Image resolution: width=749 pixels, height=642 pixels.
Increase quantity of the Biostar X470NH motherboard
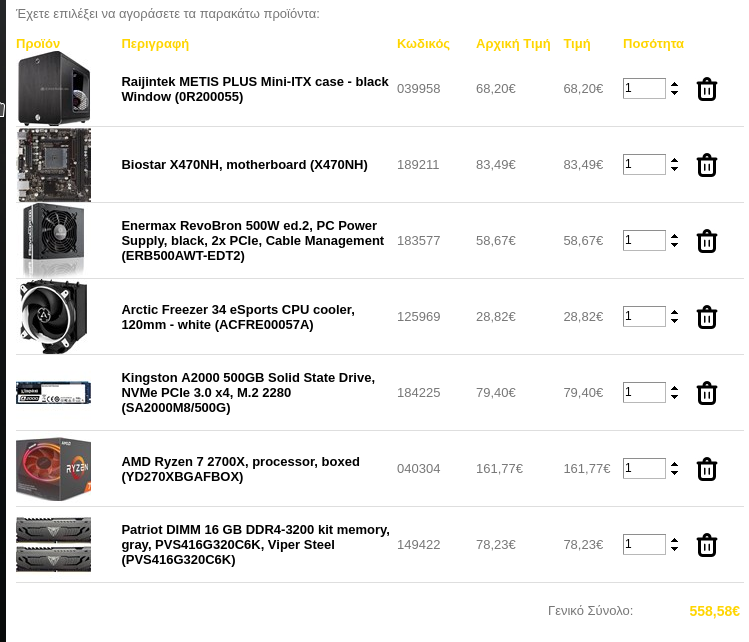coord(674,160)
